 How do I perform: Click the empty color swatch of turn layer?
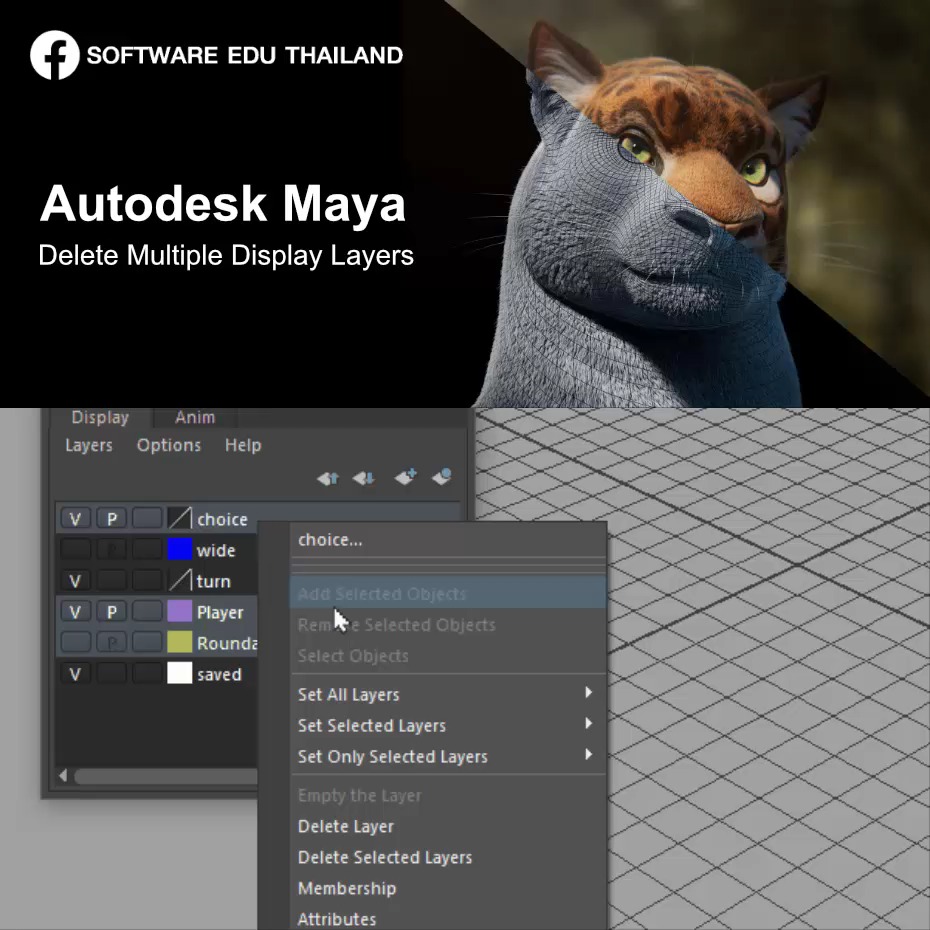point(180,580)
